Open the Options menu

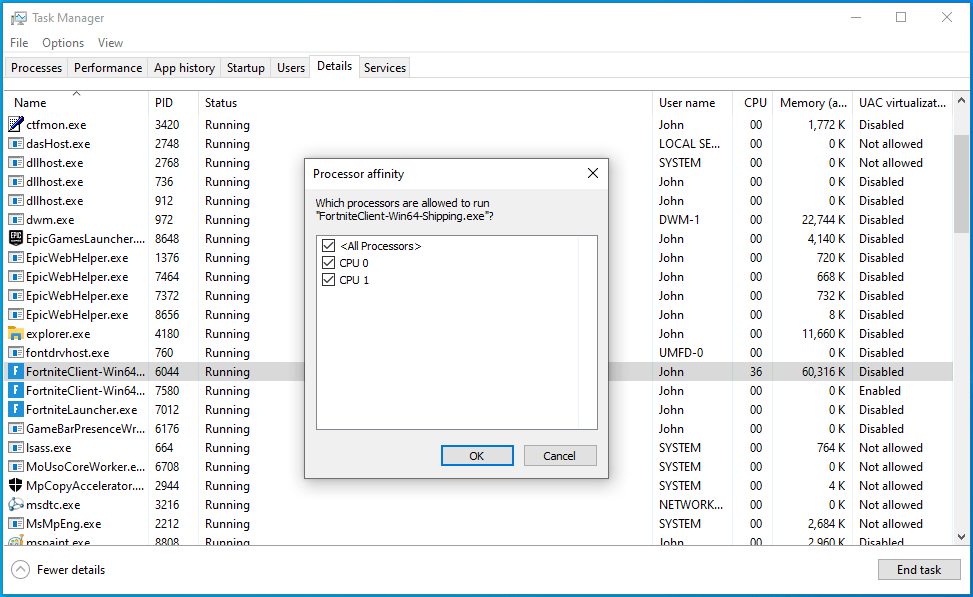63,43
